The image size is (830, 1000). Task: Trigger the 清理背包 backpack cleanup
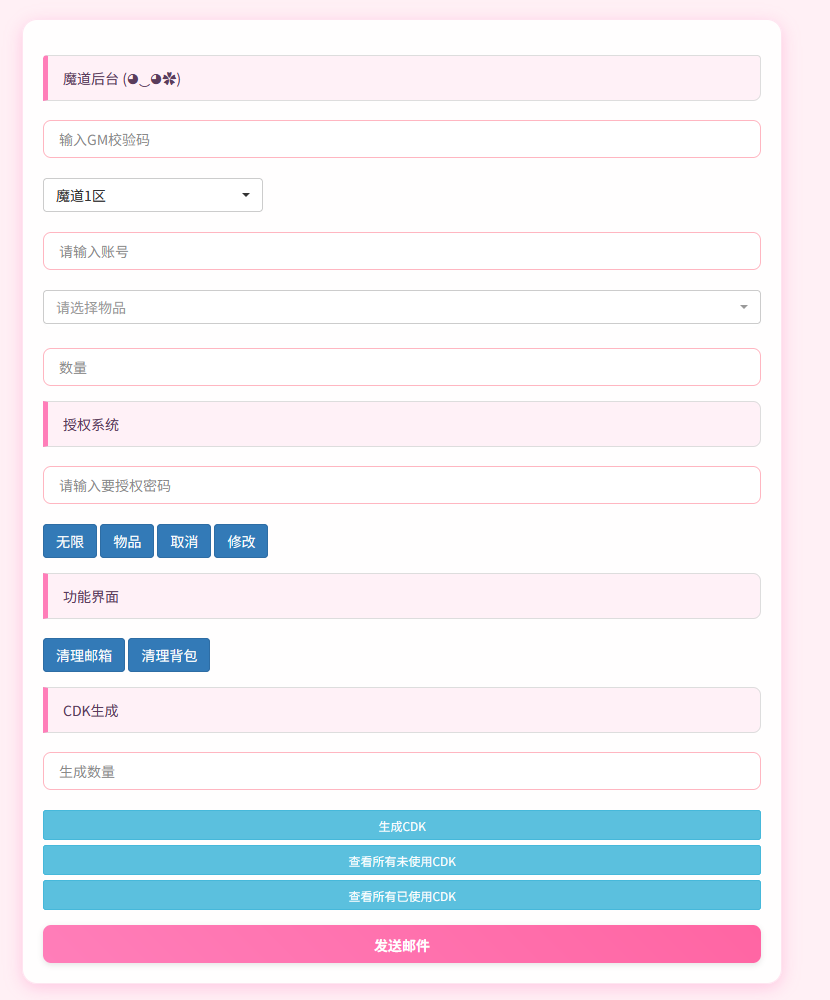click(x=168, y=655)
